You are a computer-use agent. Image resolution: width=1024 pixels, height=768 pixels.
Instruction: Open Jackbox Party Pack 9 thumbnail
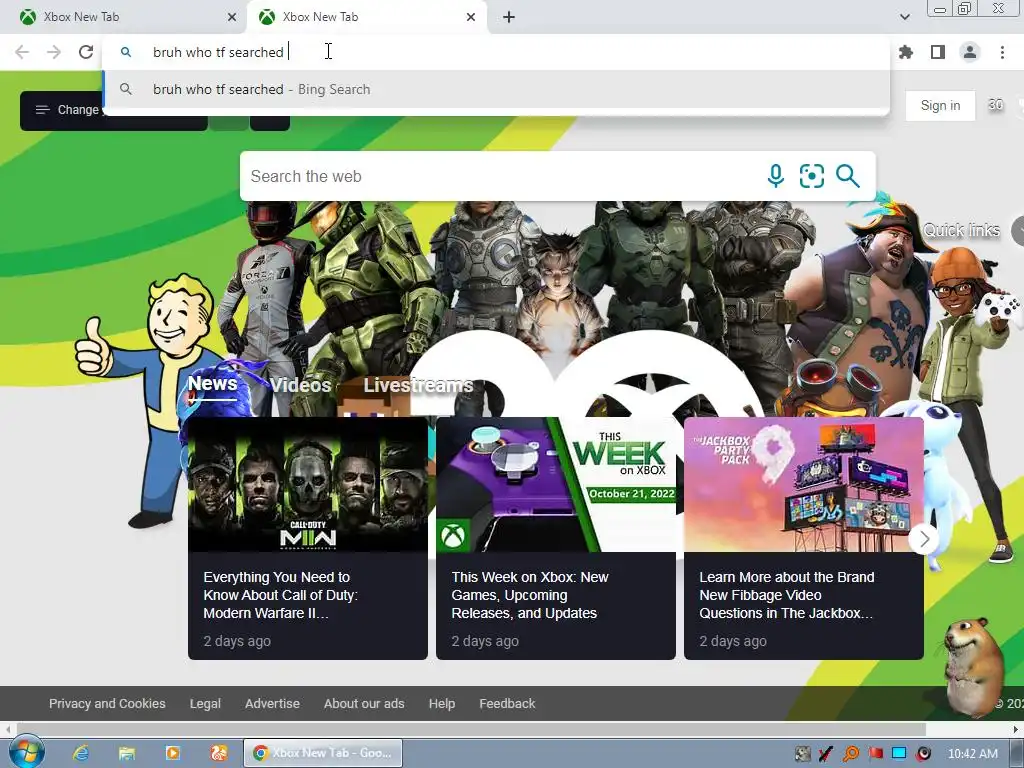pos(804,485)
